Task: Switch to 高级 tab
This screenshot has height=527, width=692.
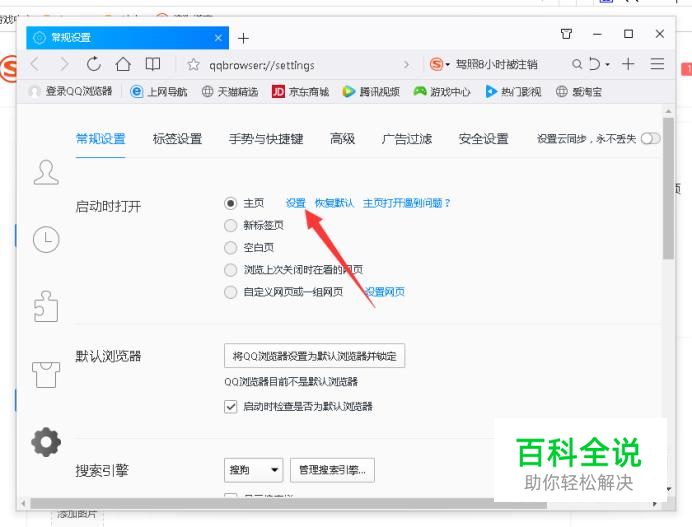Action: (x=342, y=139)
